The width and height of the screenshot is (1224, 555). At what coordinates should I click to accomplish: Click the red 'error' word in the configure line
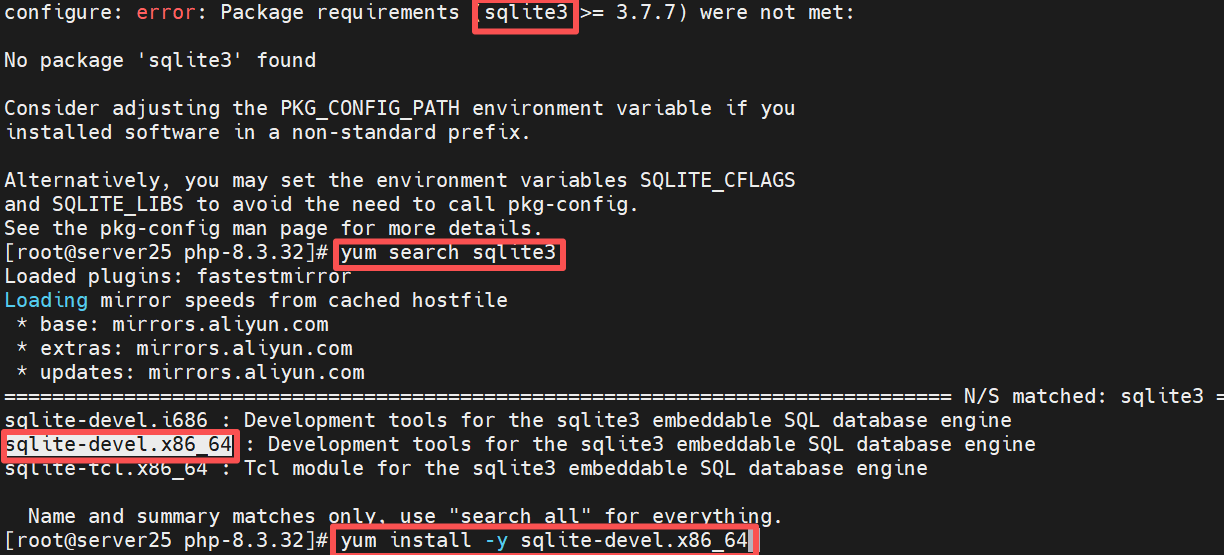click(166, 14)
